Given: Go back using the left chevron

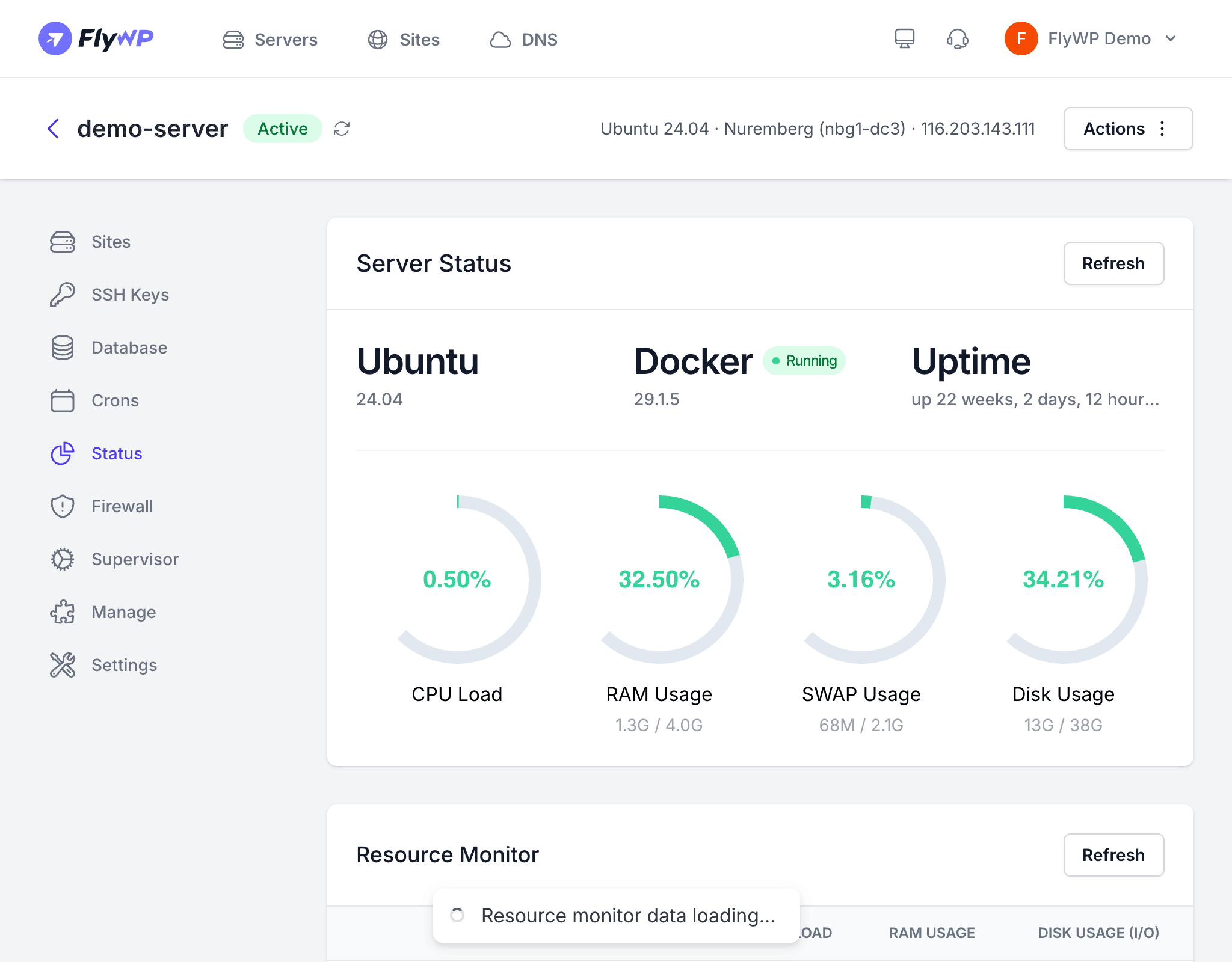Looking at the screenshot, I should point(54,129).
